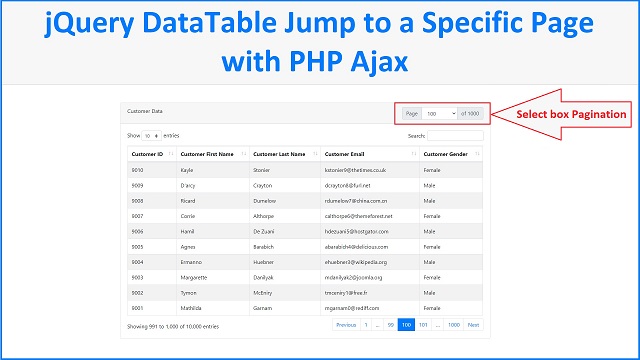
Task: Sort by Customer Last Name arrows
Action: coord(315,154)
